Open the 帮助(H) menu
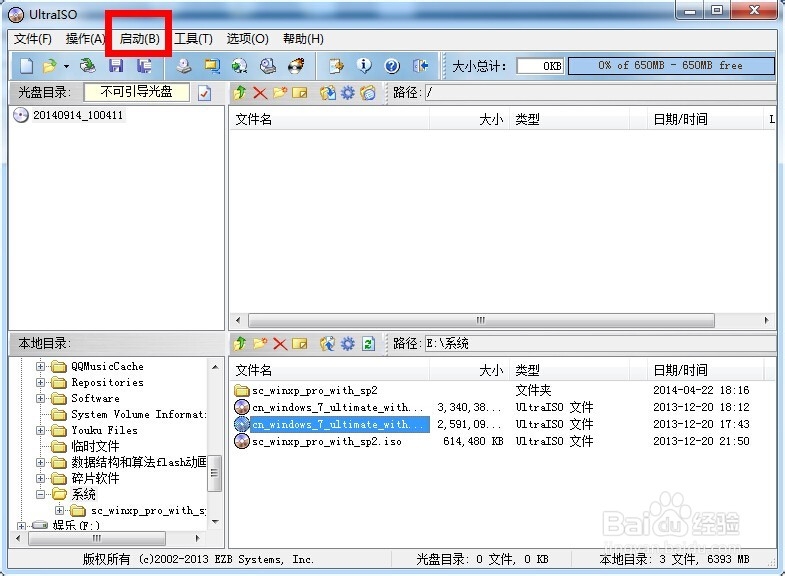Viewport: 785px width, 576px height. (303, 39)
